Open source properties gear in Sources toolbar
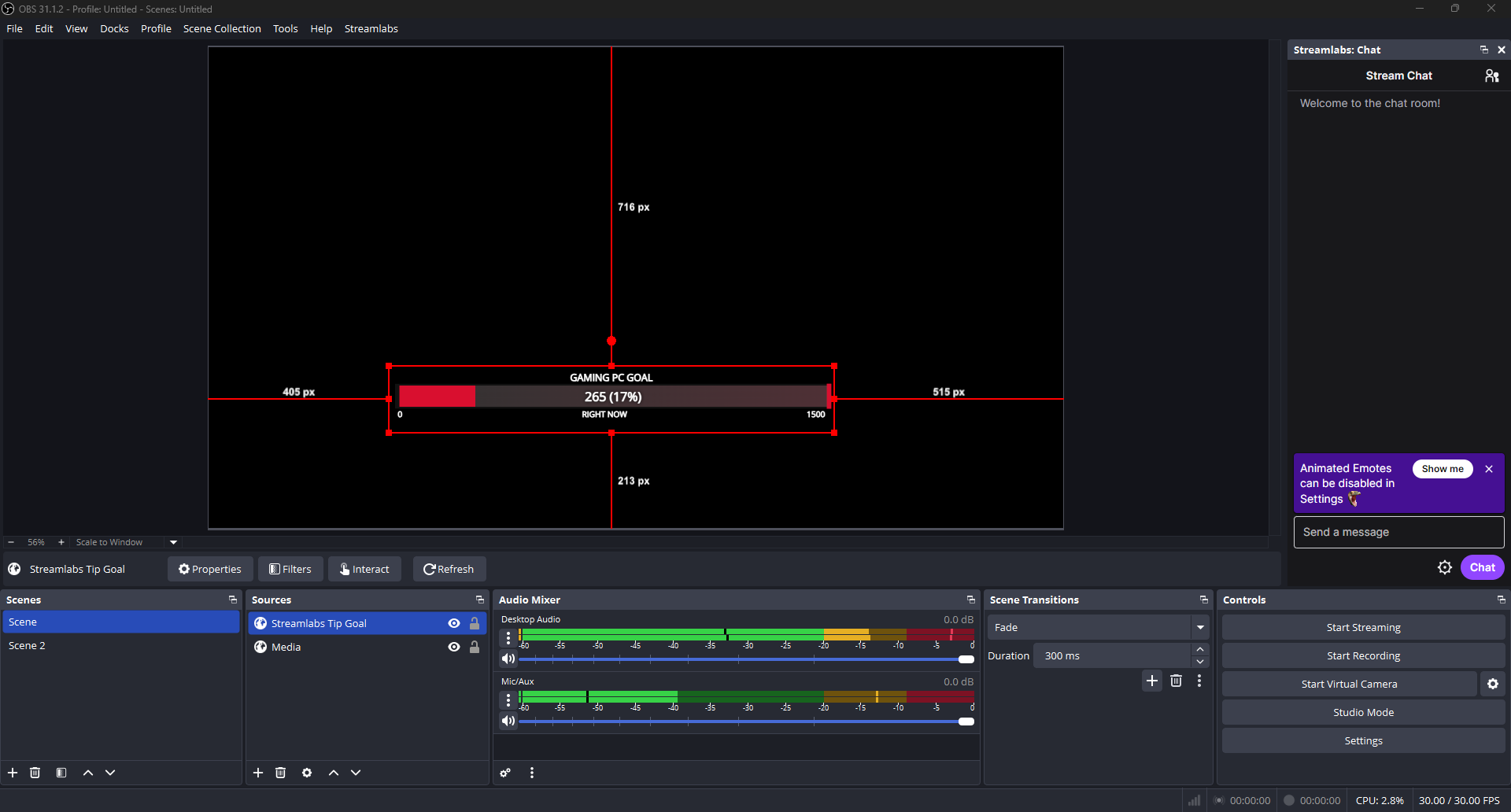 point(307,773)
